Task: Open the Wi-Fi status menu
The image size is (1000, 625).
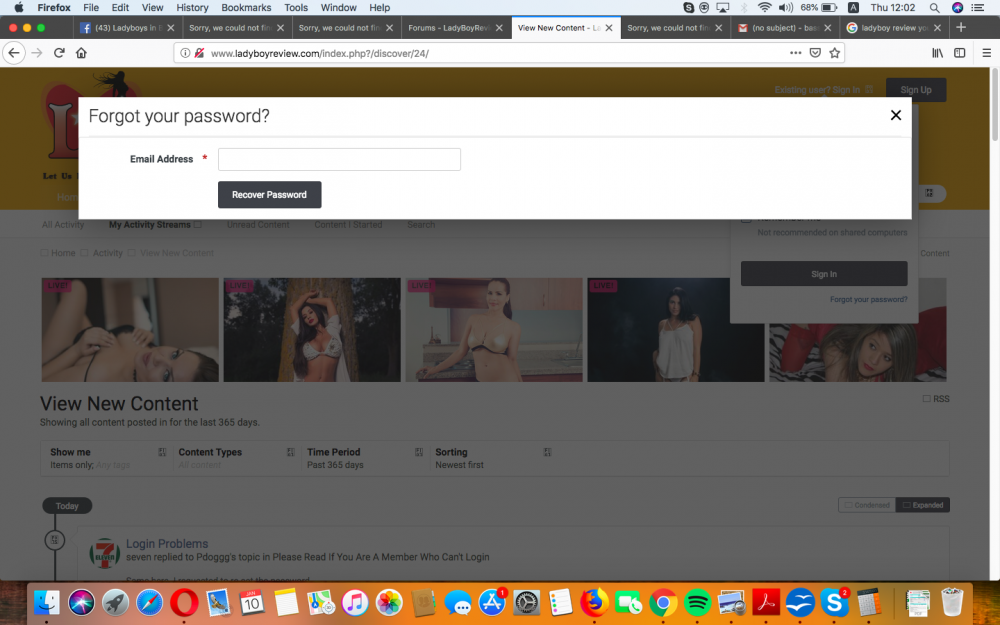Action: 764,8
